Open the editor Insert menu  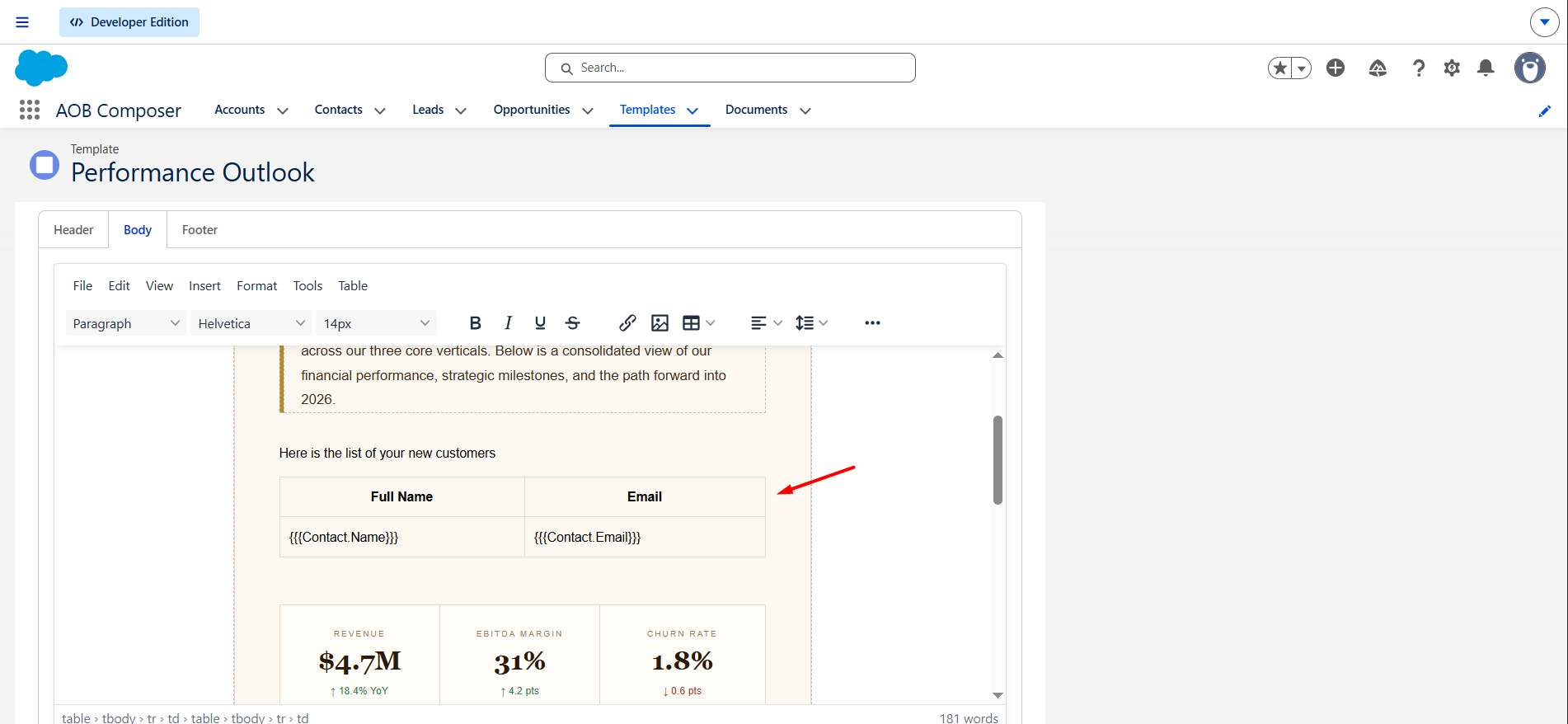pyautogui.click(x=204, y=285)
